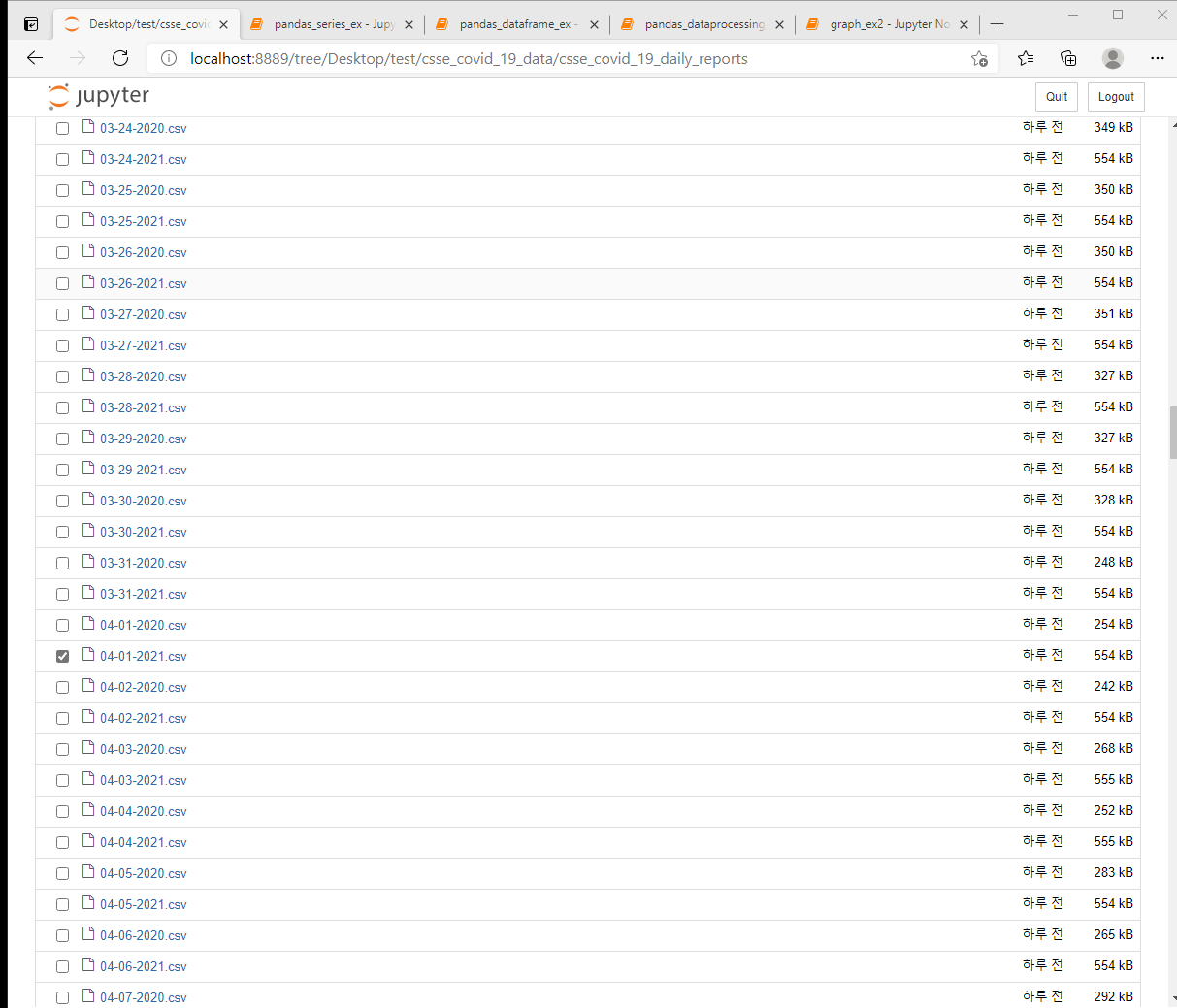This screenshot has height=1008, width=1177.
Task: Click the Quit button
Action: pos(1057,97)
